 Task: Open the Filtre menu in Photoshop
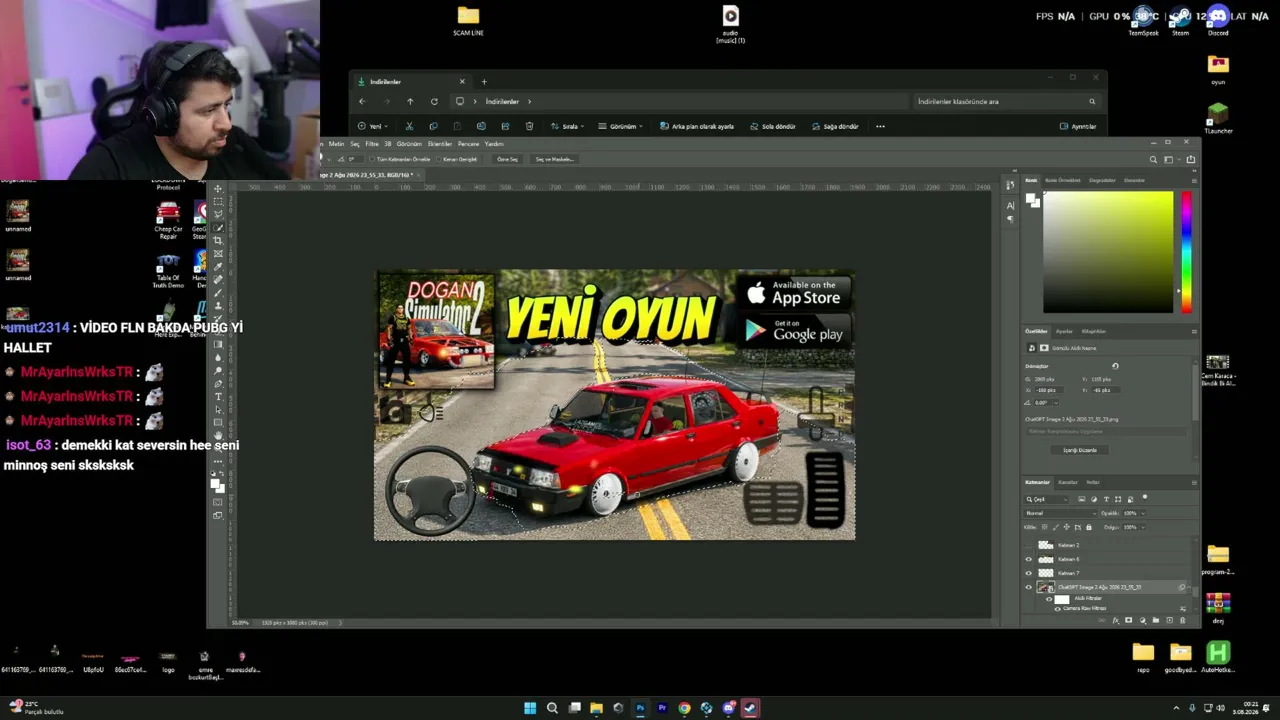point(372,144)
